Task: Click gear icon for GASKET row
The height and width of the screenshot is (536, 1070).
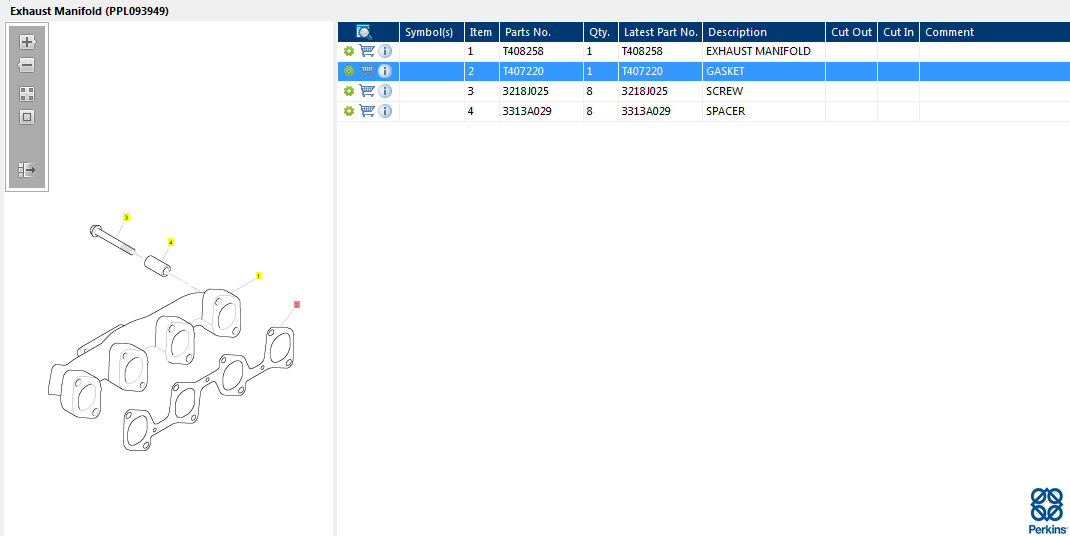Action: coord(349,71)
